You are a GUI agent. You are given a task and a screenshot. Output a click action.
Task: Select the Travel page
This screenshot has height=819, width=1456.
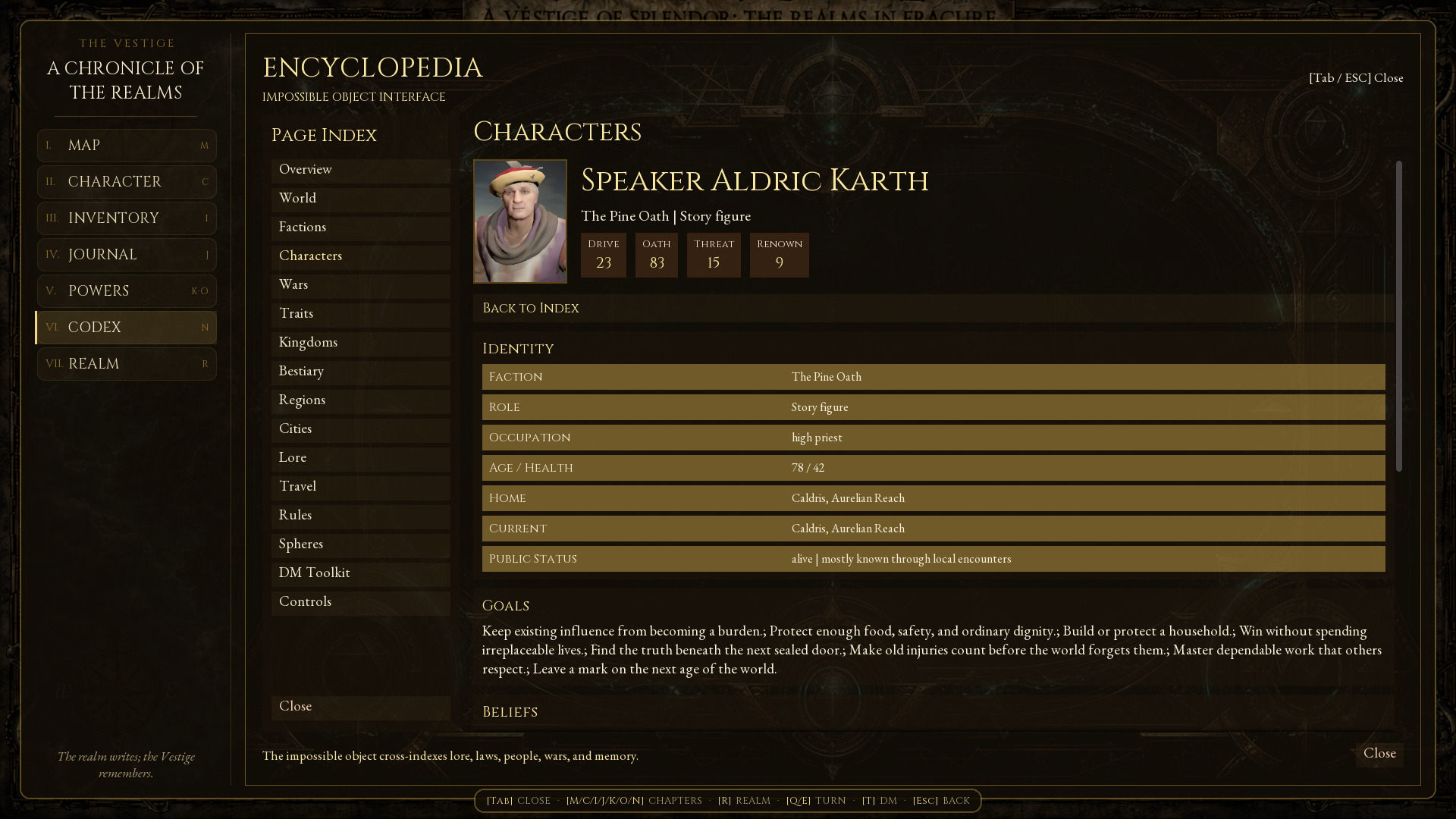pos(360,487)
